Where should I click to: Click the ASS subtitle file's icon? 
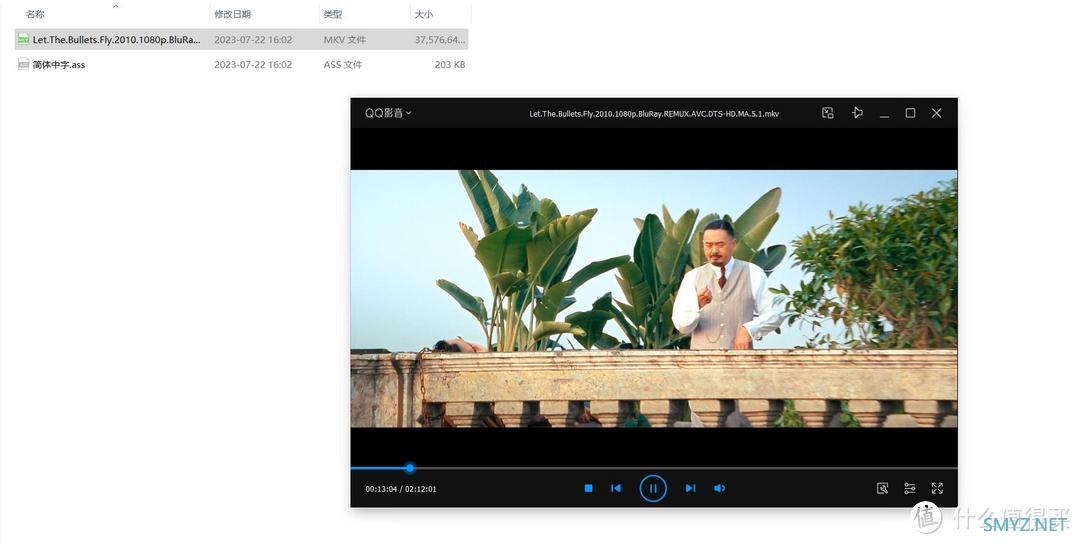[23, 64]
